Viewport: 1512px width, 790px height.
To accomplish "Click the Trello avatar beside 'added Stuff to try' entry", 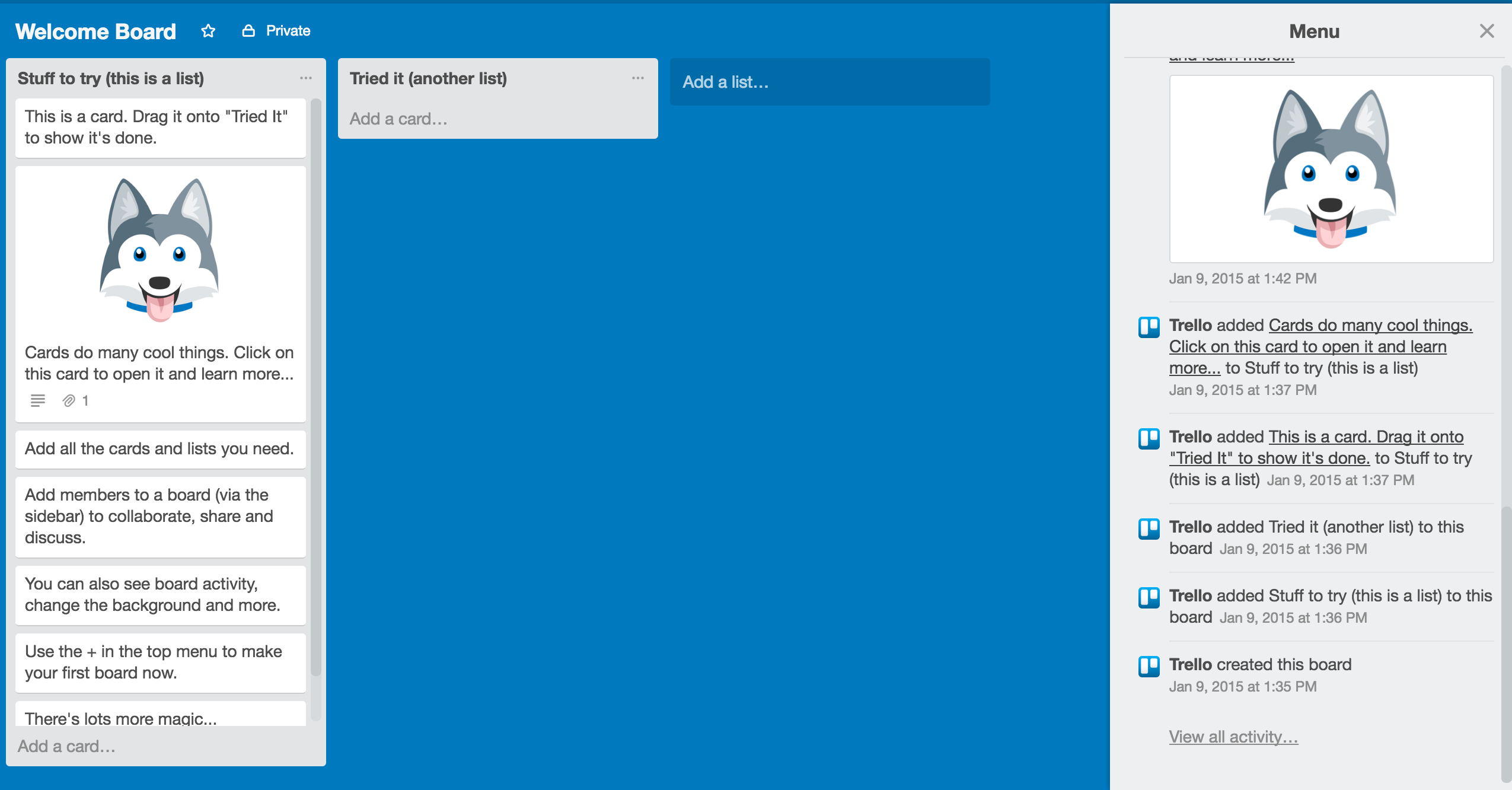I will click(1149, 597).
